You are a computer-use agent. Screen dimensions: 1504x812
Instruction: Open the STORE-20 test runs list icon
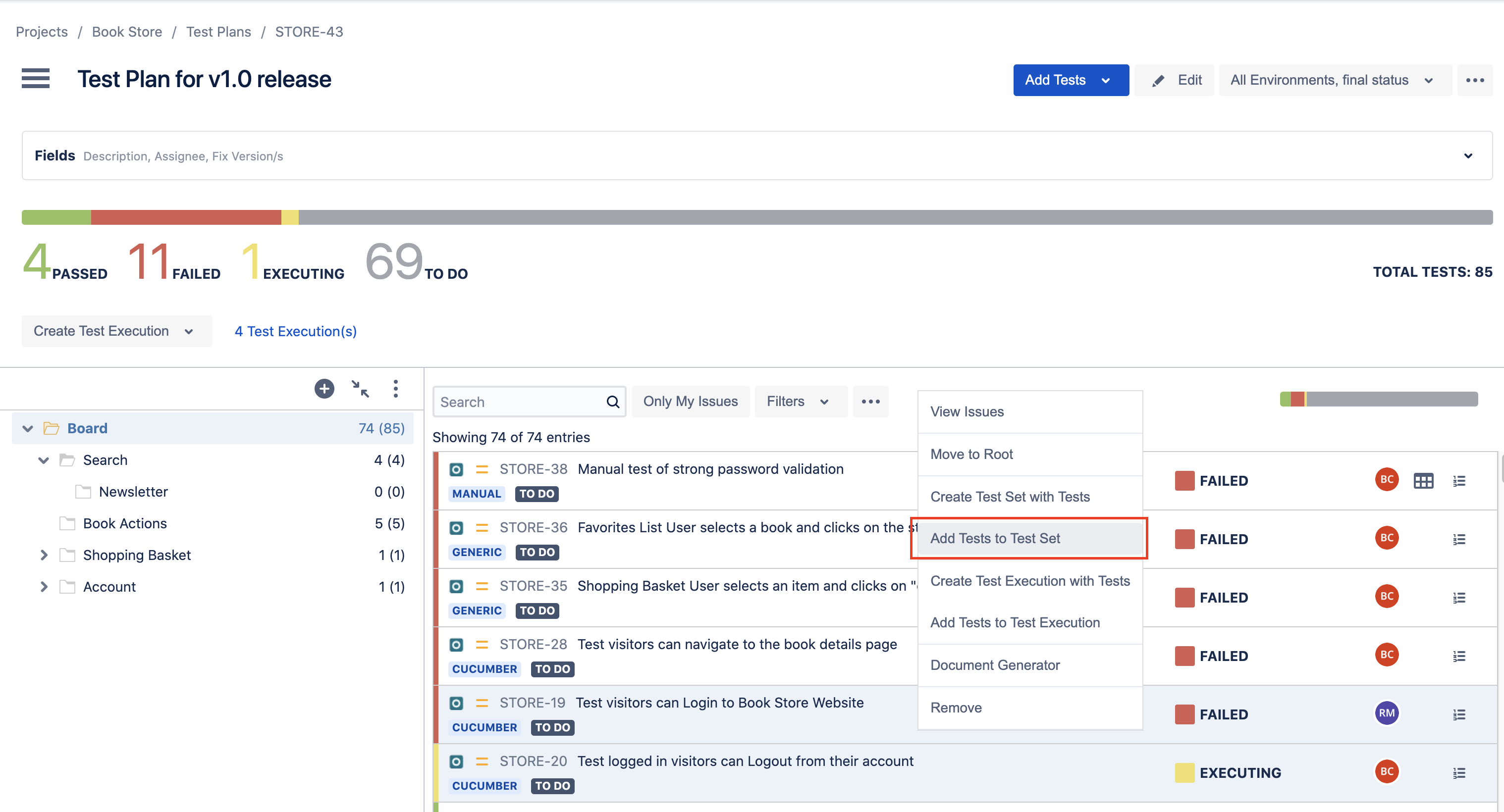(1459, 772)
